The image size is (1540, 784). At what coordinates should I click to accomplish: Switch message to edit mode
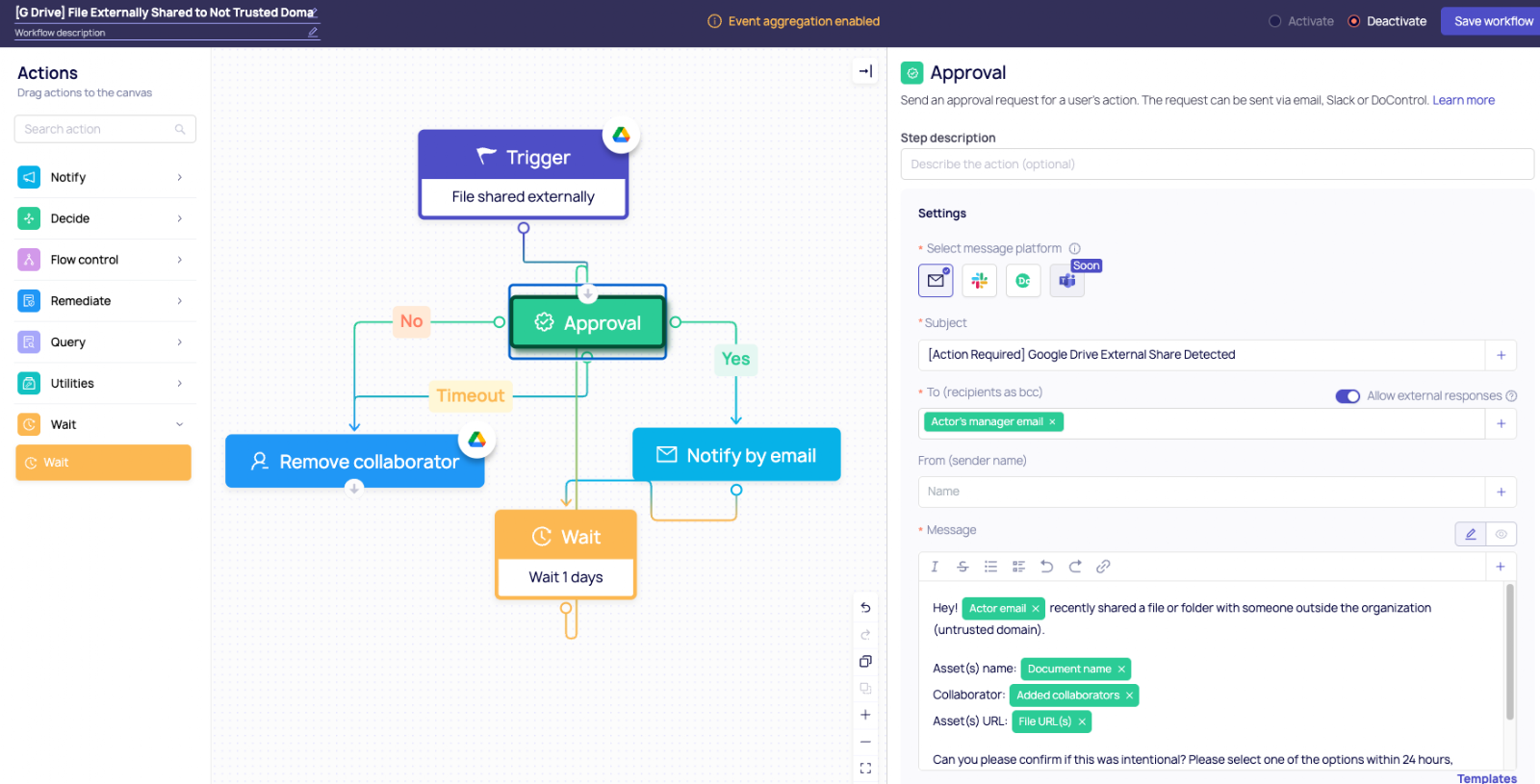click(x=1471, y=534)
